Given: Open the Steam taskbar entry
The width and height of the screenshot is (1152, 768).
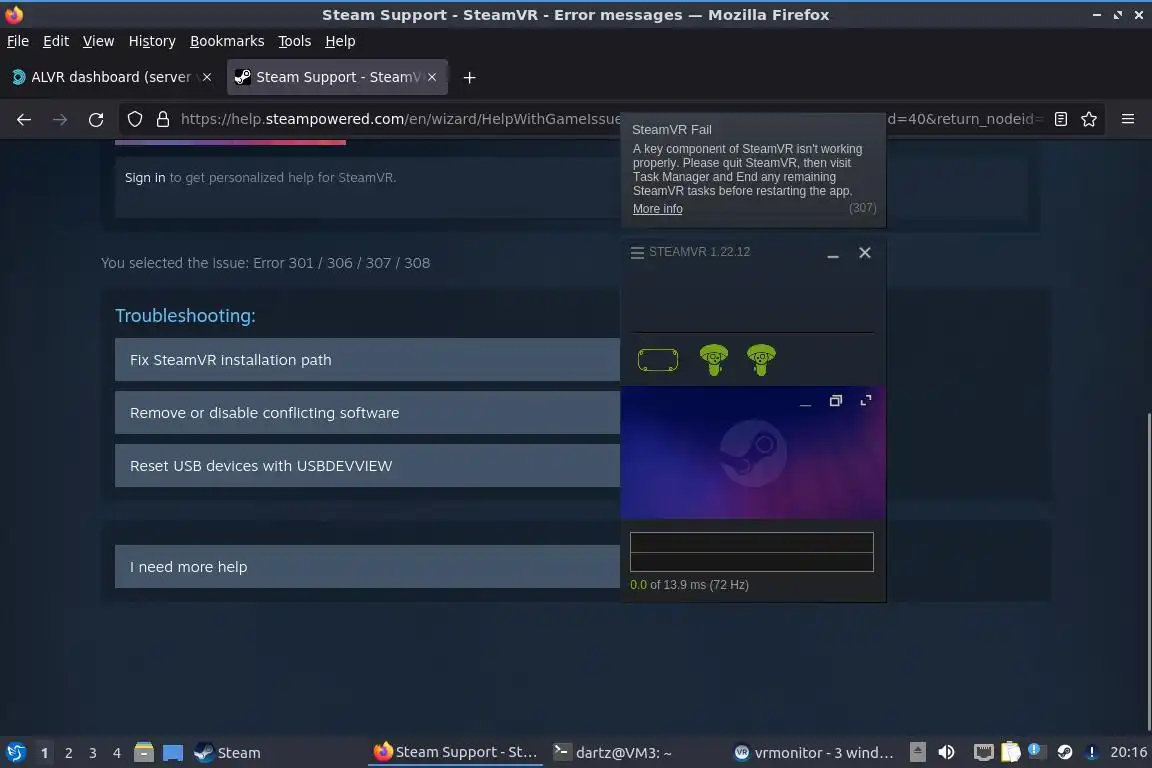Looking at the screenshot, I should pos(228,753).
